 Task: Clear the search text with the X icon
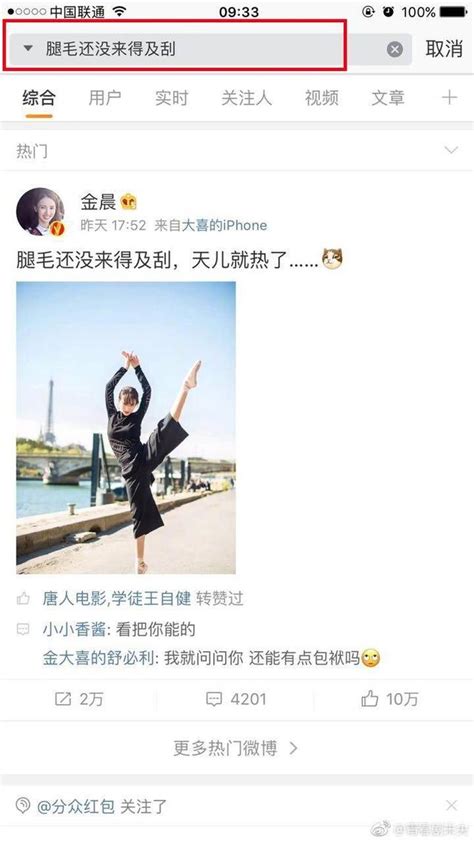point(395,49)
